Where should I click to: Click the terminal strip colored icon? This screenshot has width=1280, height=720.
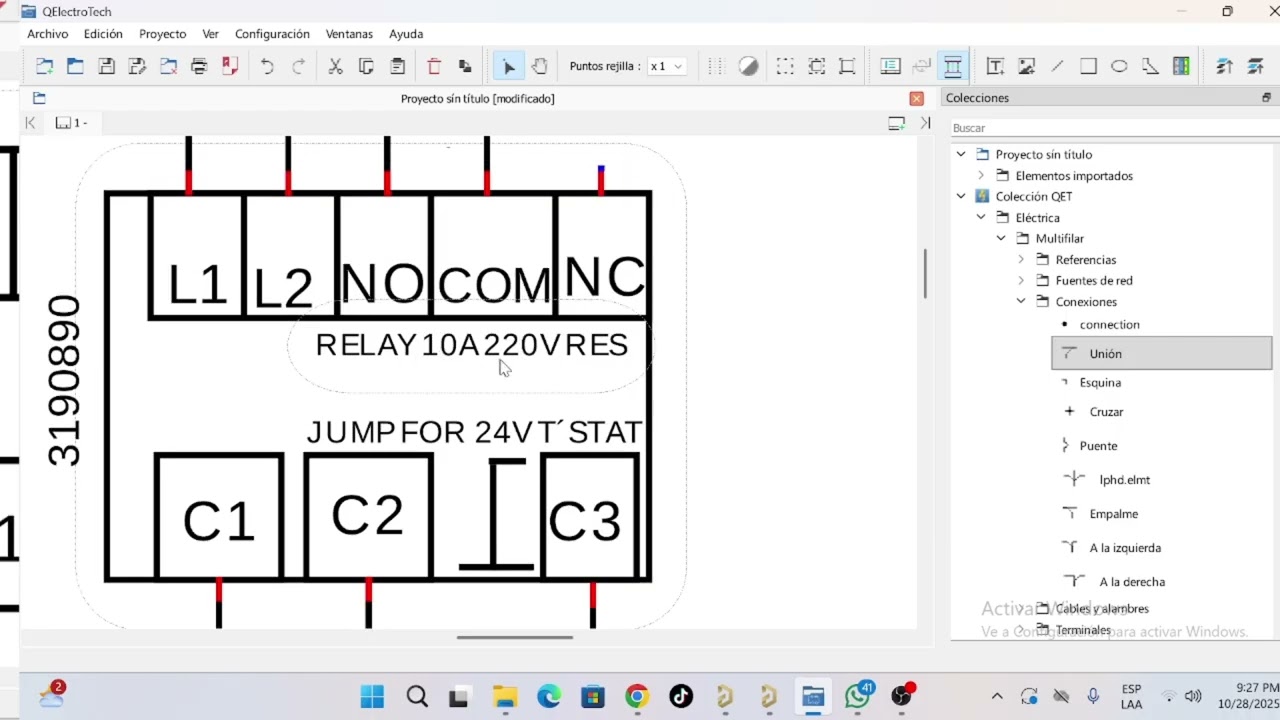[x=1181, y=66]
